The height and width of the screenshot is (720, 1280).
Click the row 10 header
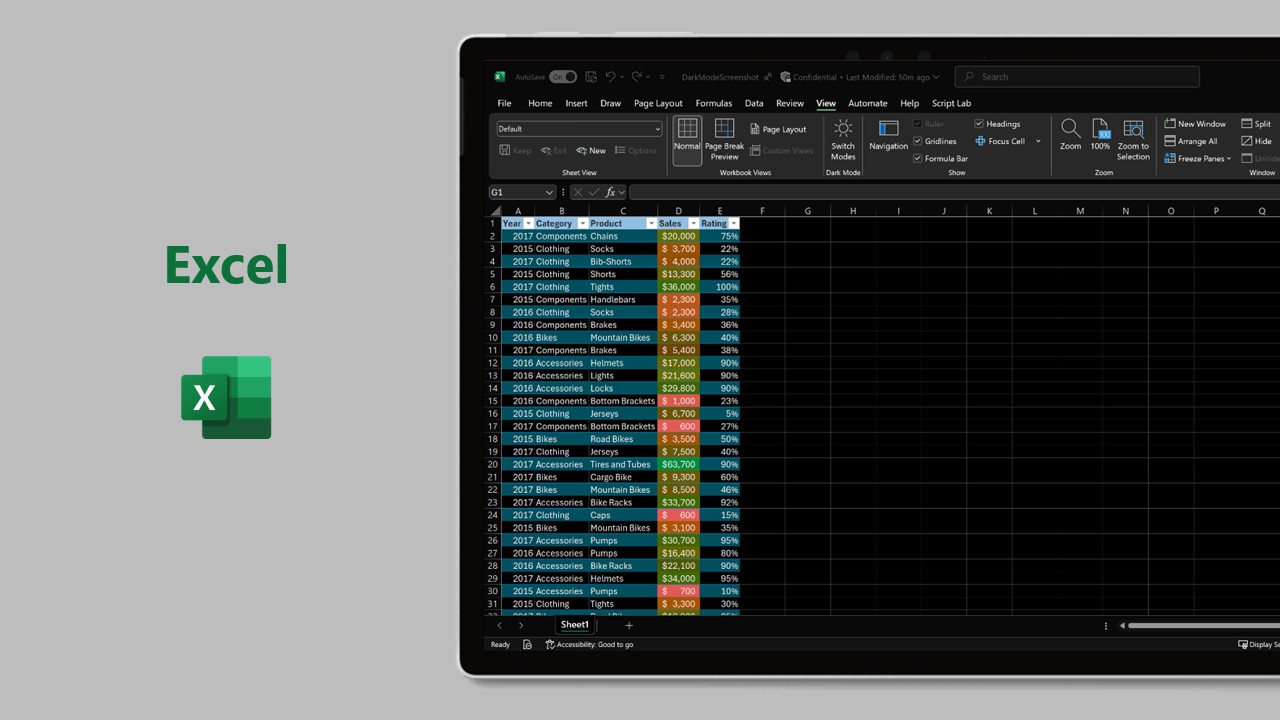pyautogui.click(x=493, y=338)
